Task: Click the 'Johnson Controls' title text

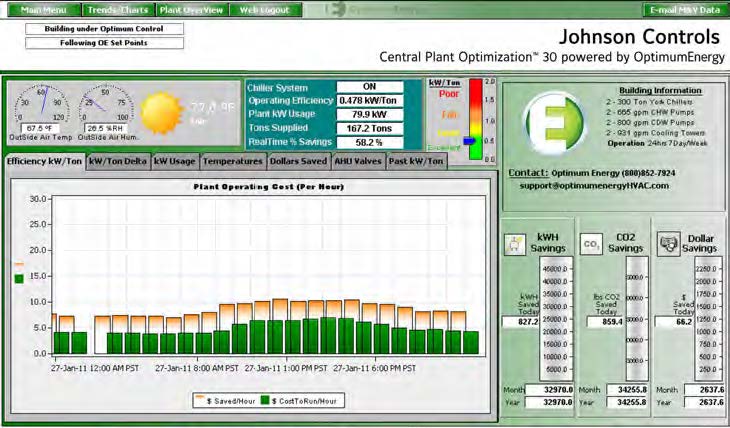Action: click(x=639, y=37)
